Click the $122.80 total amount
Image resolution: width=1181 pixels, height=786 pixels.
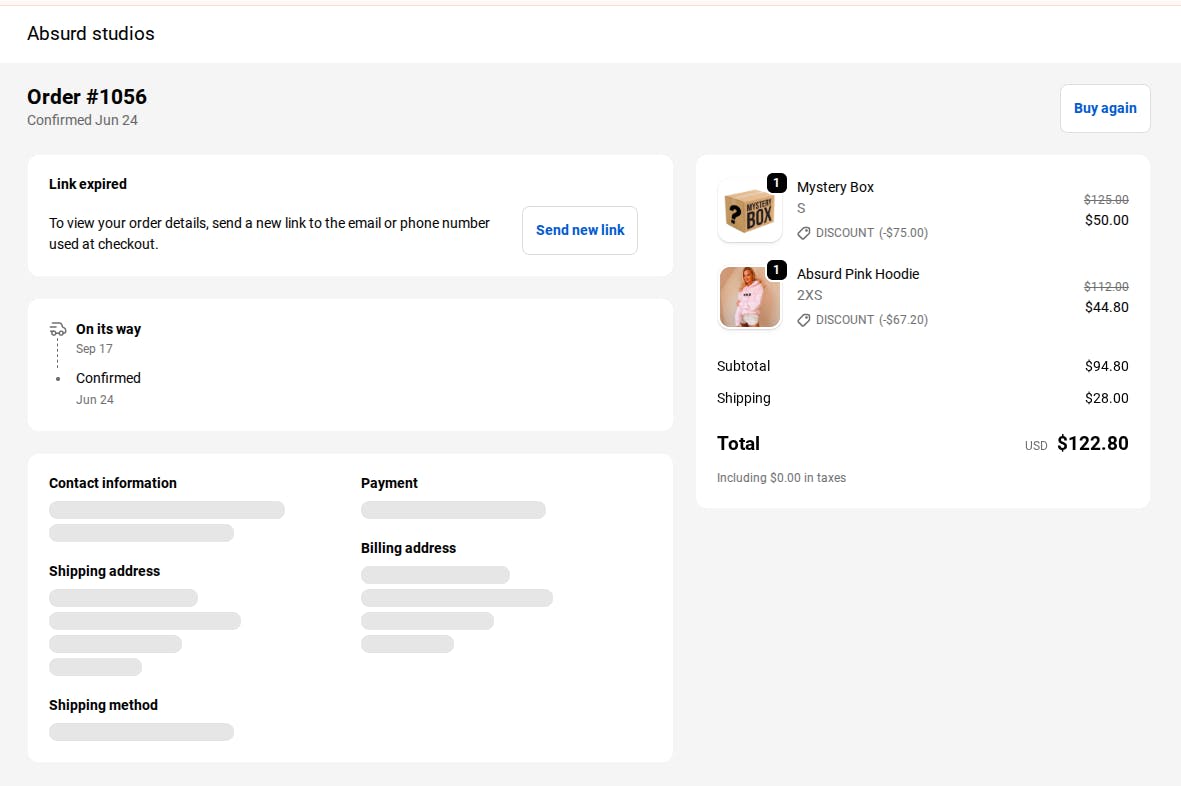[x=1092, y=444]
